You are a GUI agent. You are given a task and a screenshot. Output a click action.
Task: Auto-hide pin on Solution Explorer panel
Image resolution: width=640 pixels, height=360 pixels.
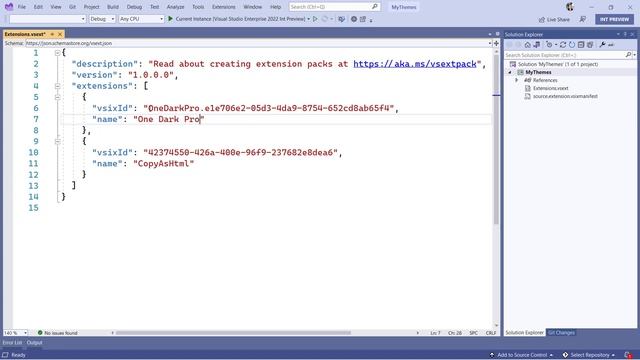pyautogui.click(x=625, y=34)
